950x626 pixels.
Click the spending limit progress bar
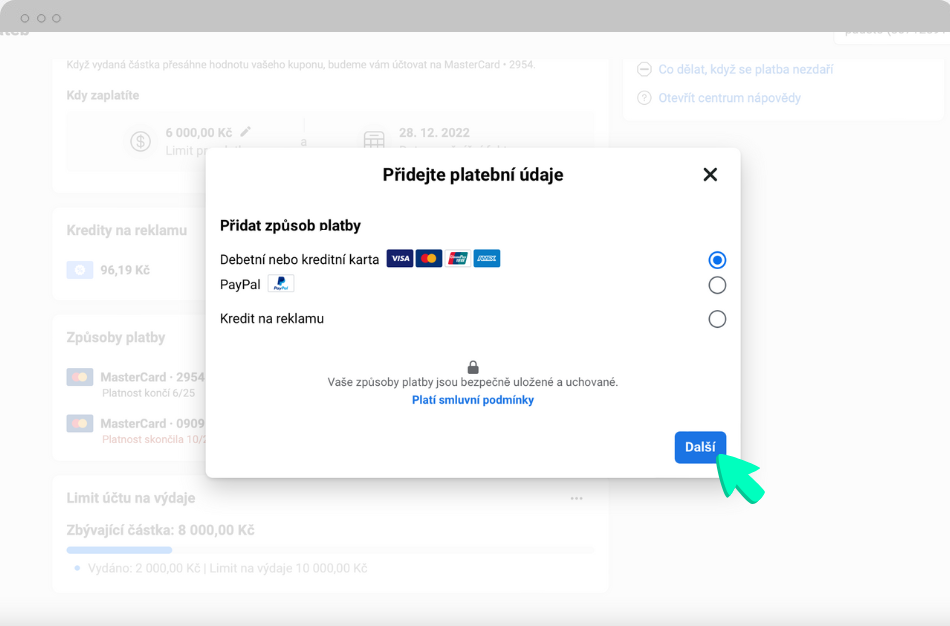(330, 550)
